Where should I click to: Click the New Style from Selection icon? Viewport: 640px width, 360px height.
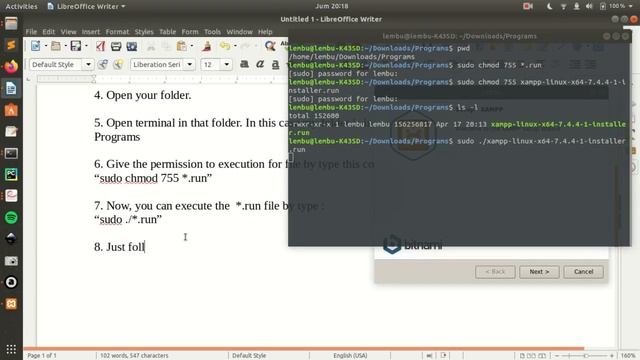118,64
